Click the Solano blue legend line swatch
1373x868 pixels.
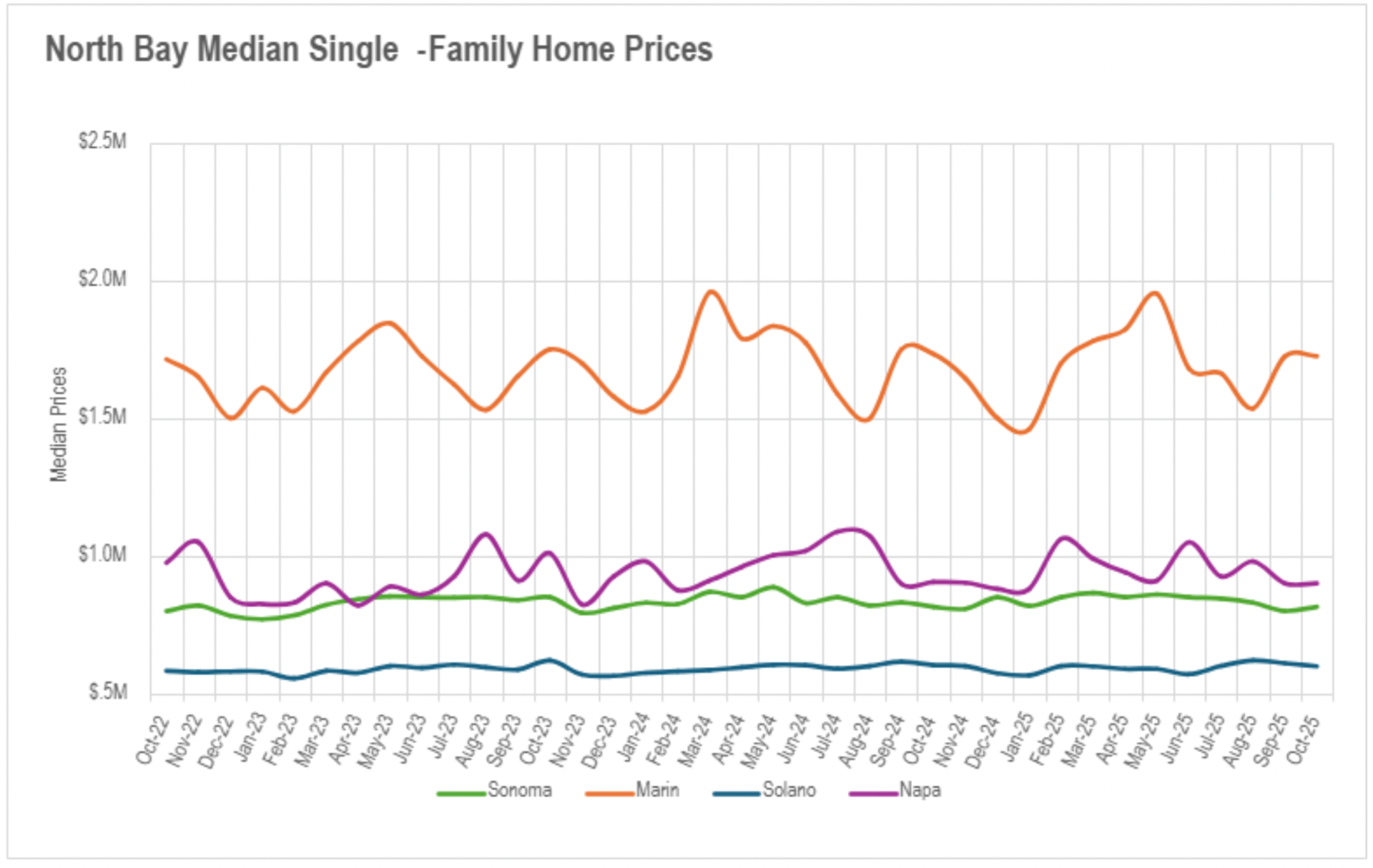[x=736, y=793]
